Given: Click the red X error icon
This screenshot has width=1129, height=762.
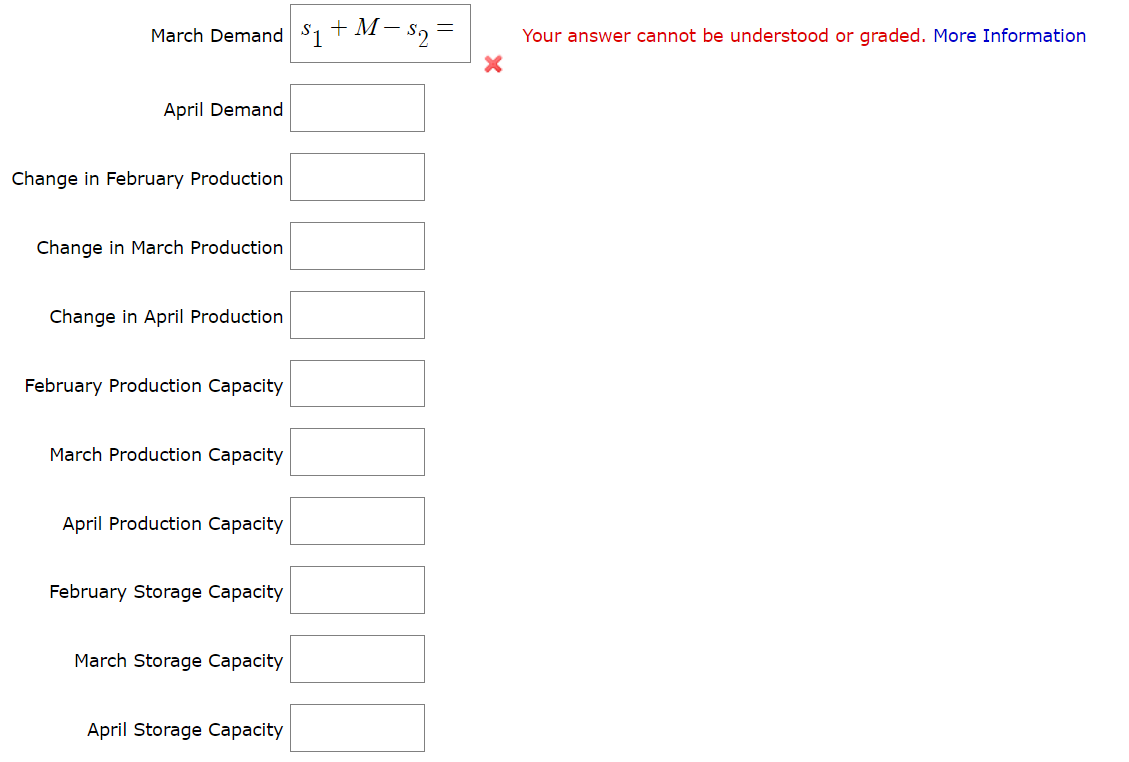Looking at the screenshot, I should [x=492, y=65].
